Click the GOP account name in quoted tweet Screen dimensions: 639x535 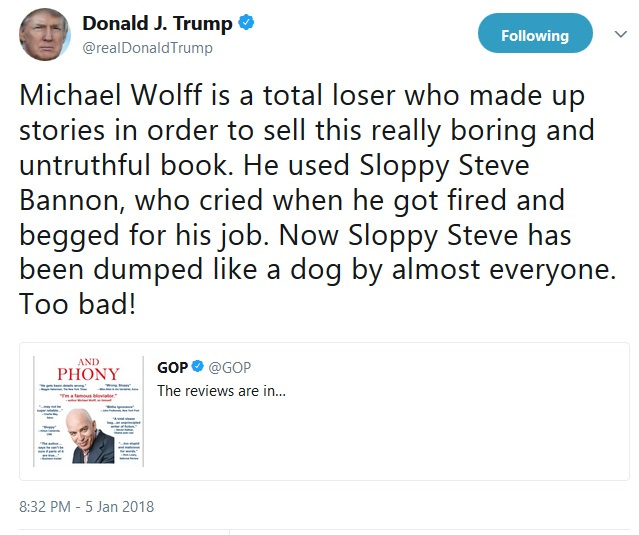[x=172, y=368]
